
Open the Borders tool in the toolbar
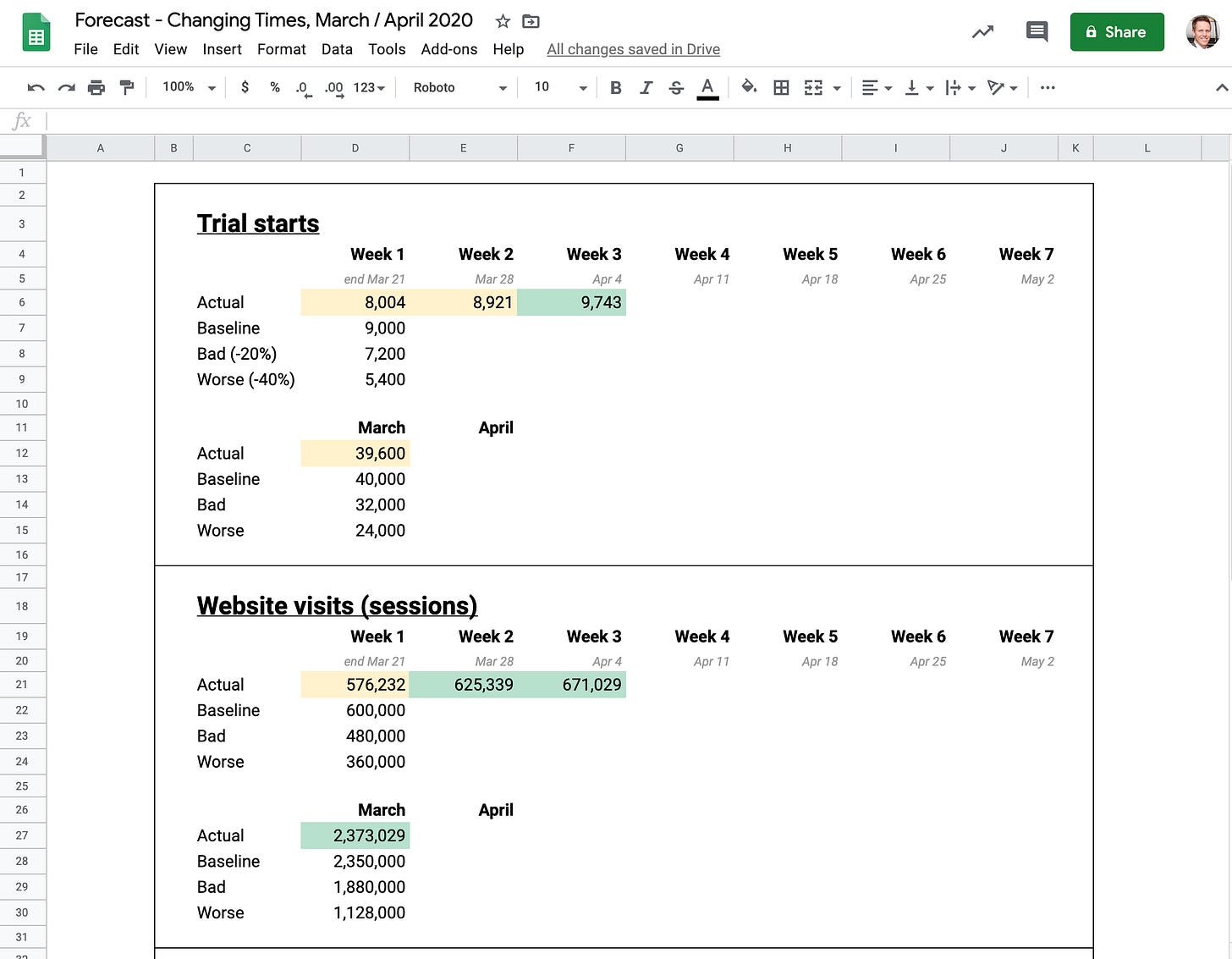pyautogui.click(x=781, y=87)
